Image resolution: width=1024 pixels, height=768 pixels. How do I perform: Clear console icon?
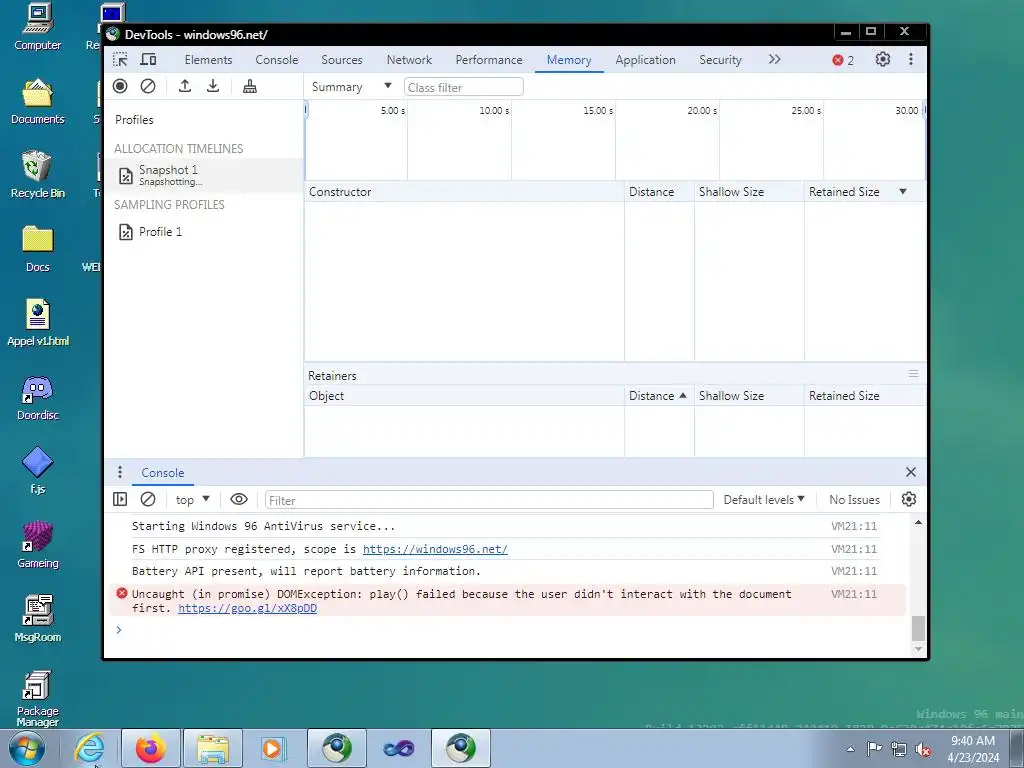(x=148, y=500)
